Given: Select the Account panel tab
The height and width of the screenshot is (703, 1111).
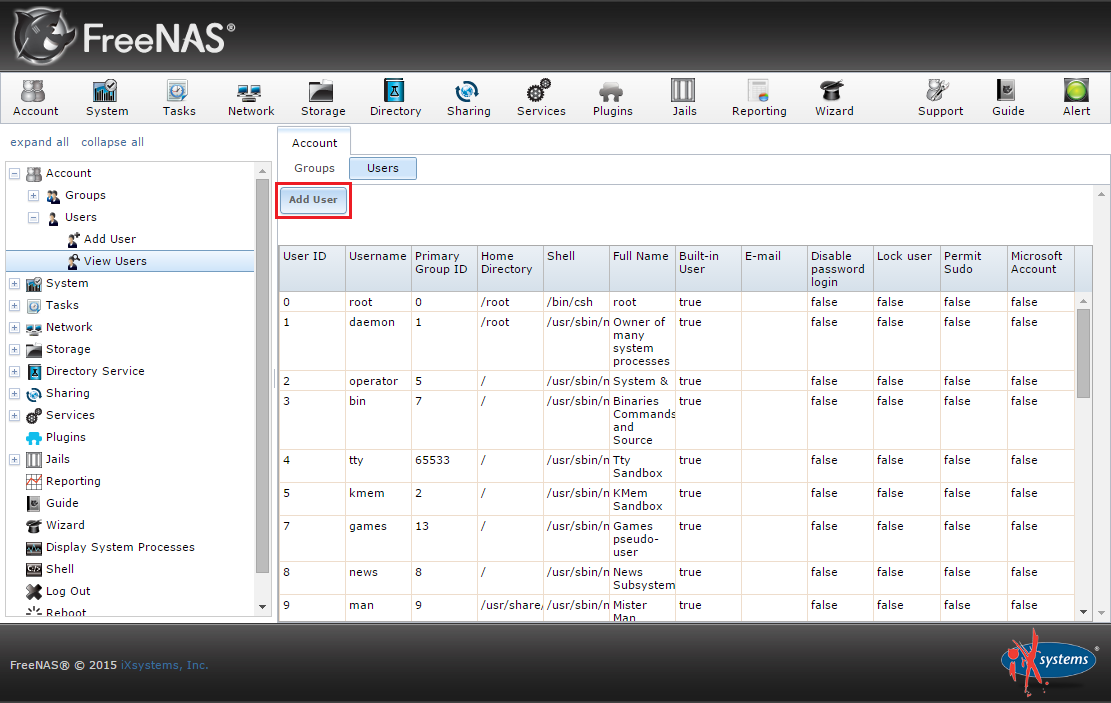Looking at the screenshot, I should pos(315,142).
